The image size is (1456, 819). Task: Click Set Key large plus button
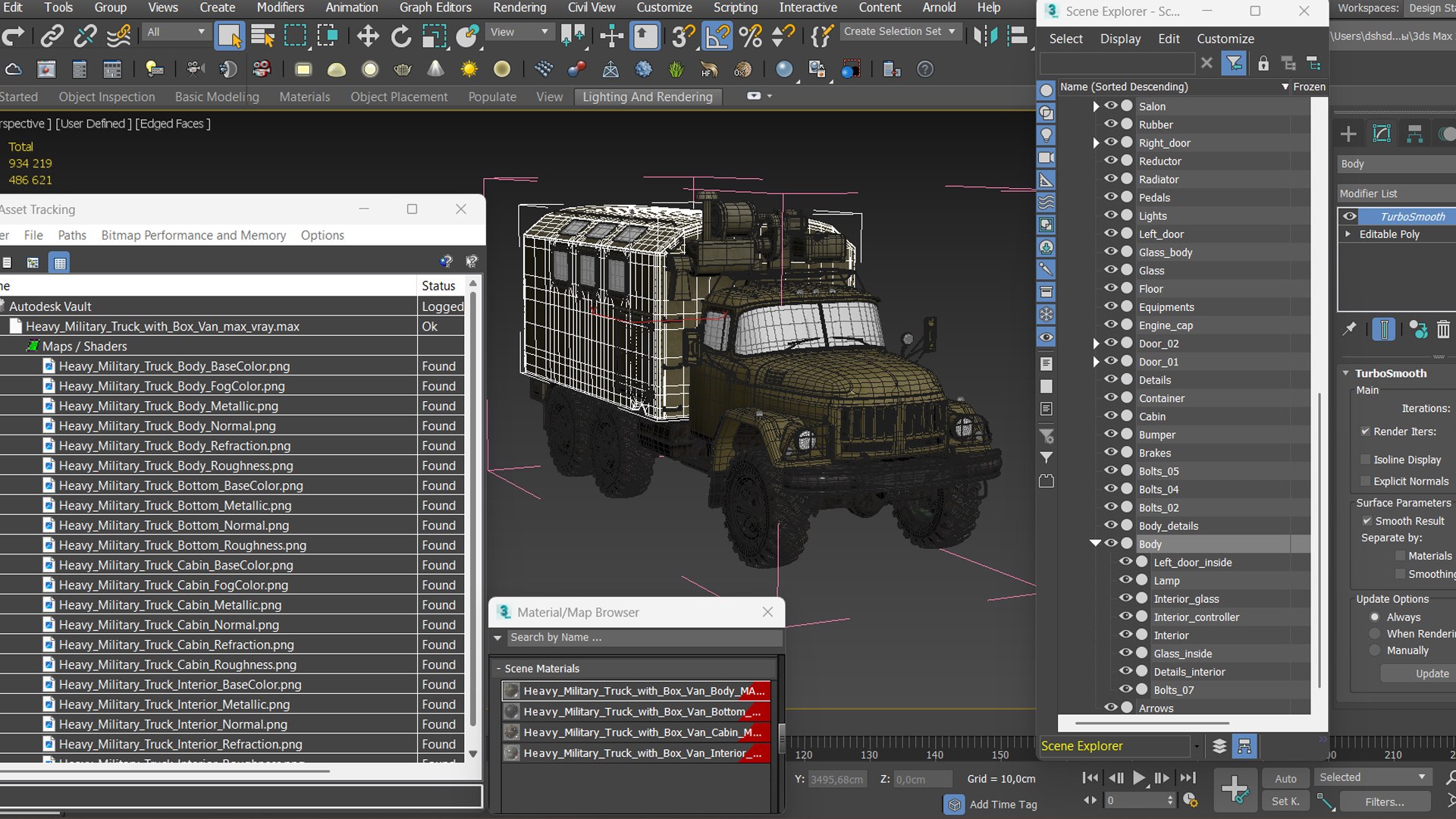click(1235, 789)
